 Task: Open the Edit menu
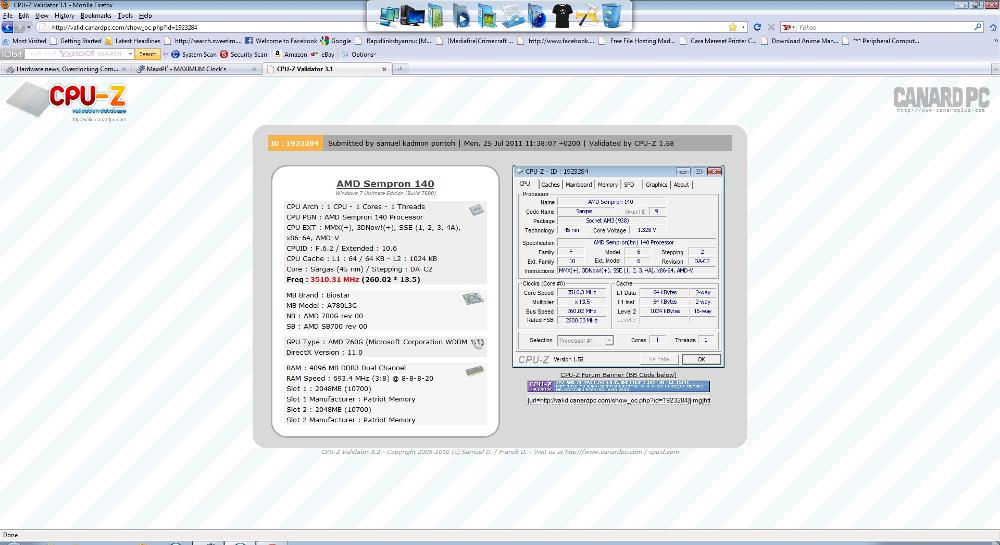[x=23, y=15]
